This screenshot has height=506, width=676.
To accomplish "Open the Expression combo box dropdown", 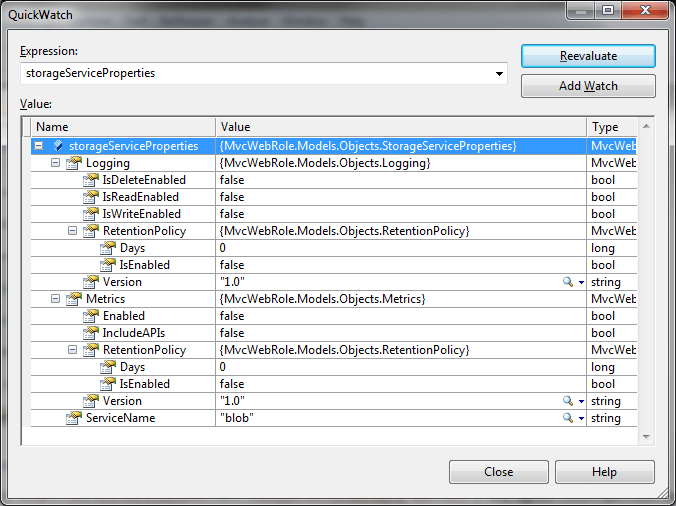I will click(499, 73).
